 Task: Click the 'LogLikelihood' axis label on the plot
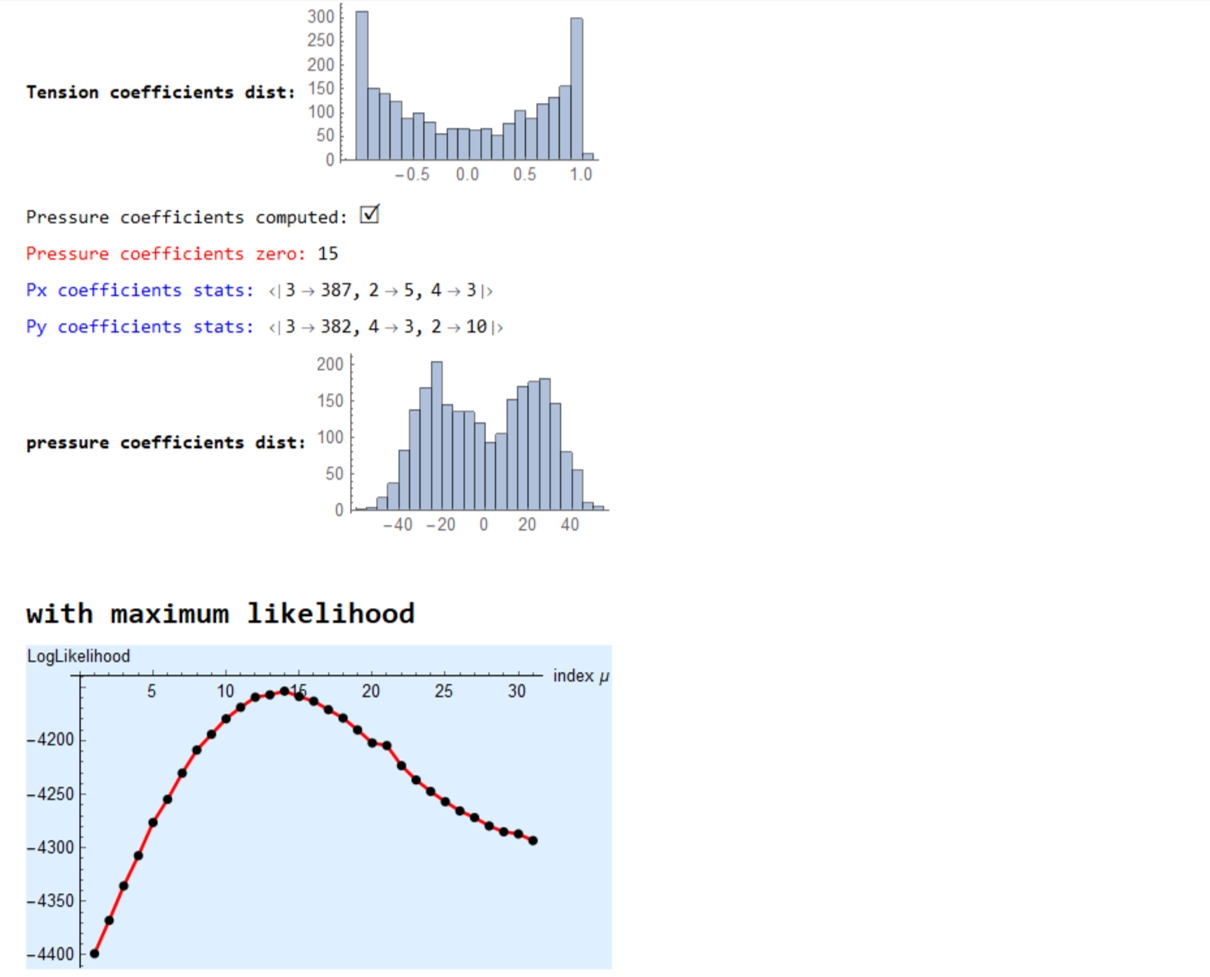click(x=78, y=656)
